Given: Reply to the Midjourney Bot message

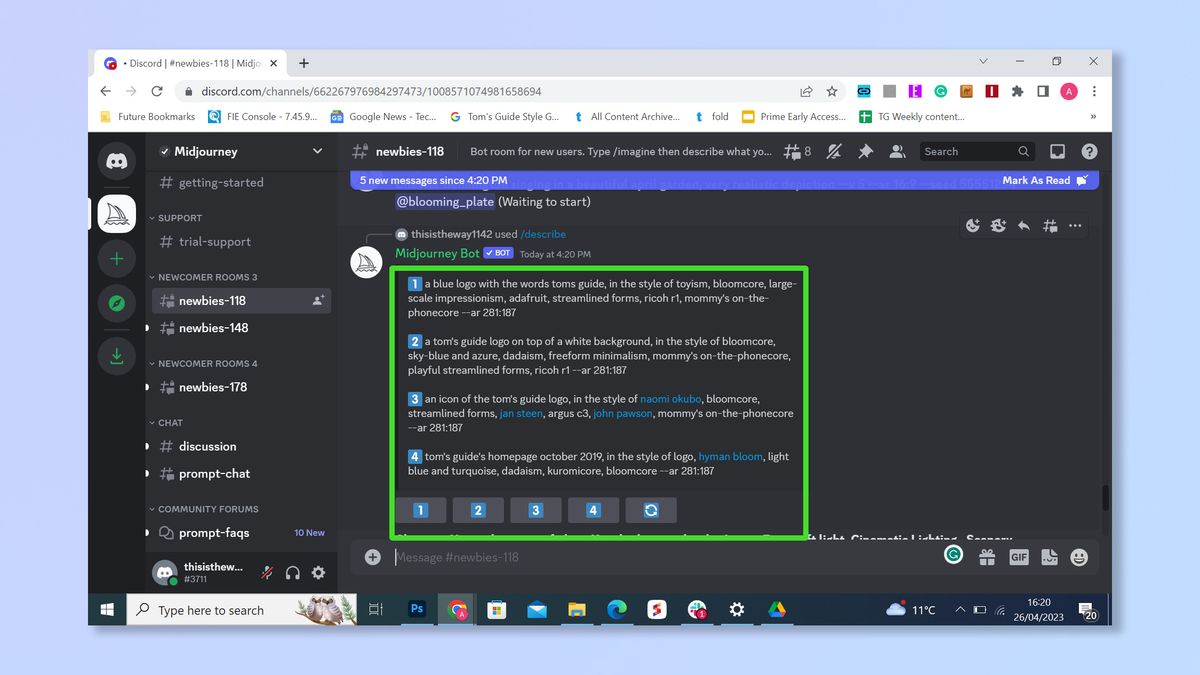Looking at the screenshot, I should (x=1024, y=226).
